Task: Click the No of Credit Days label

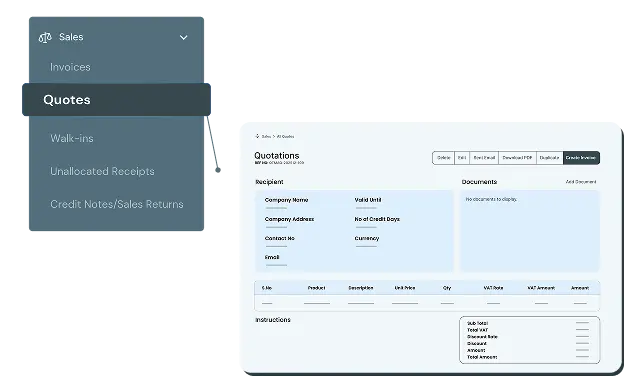Action: (x=377, y=219)
